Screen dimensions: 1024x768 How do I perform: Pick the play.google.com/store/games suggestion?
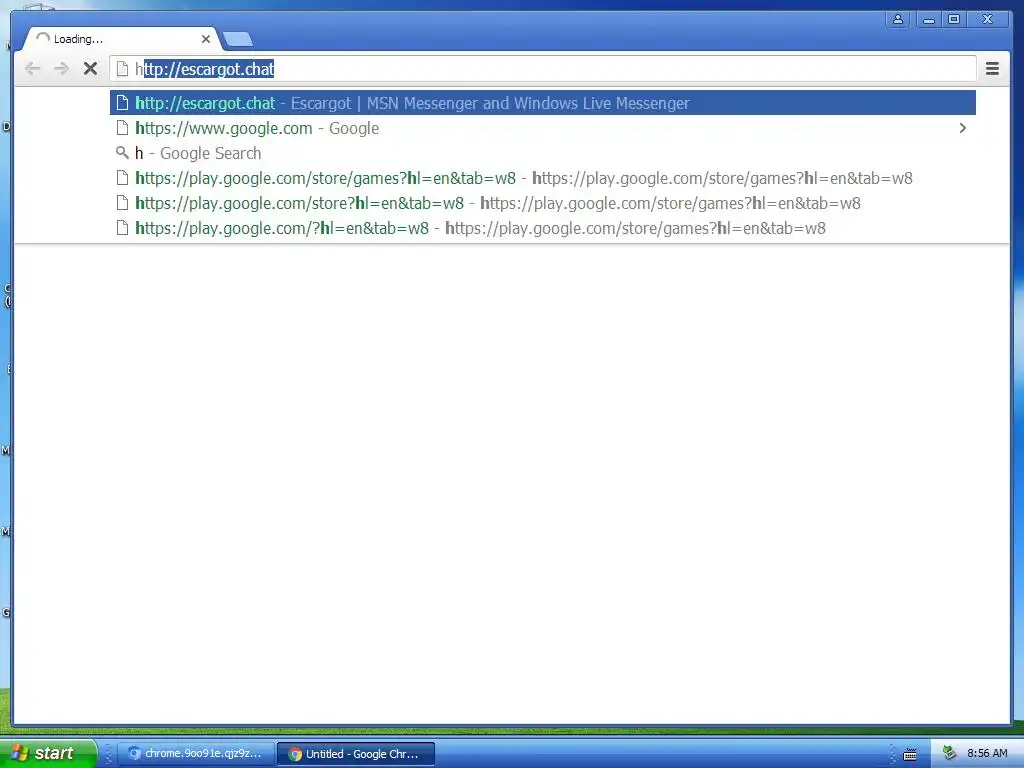543,178
